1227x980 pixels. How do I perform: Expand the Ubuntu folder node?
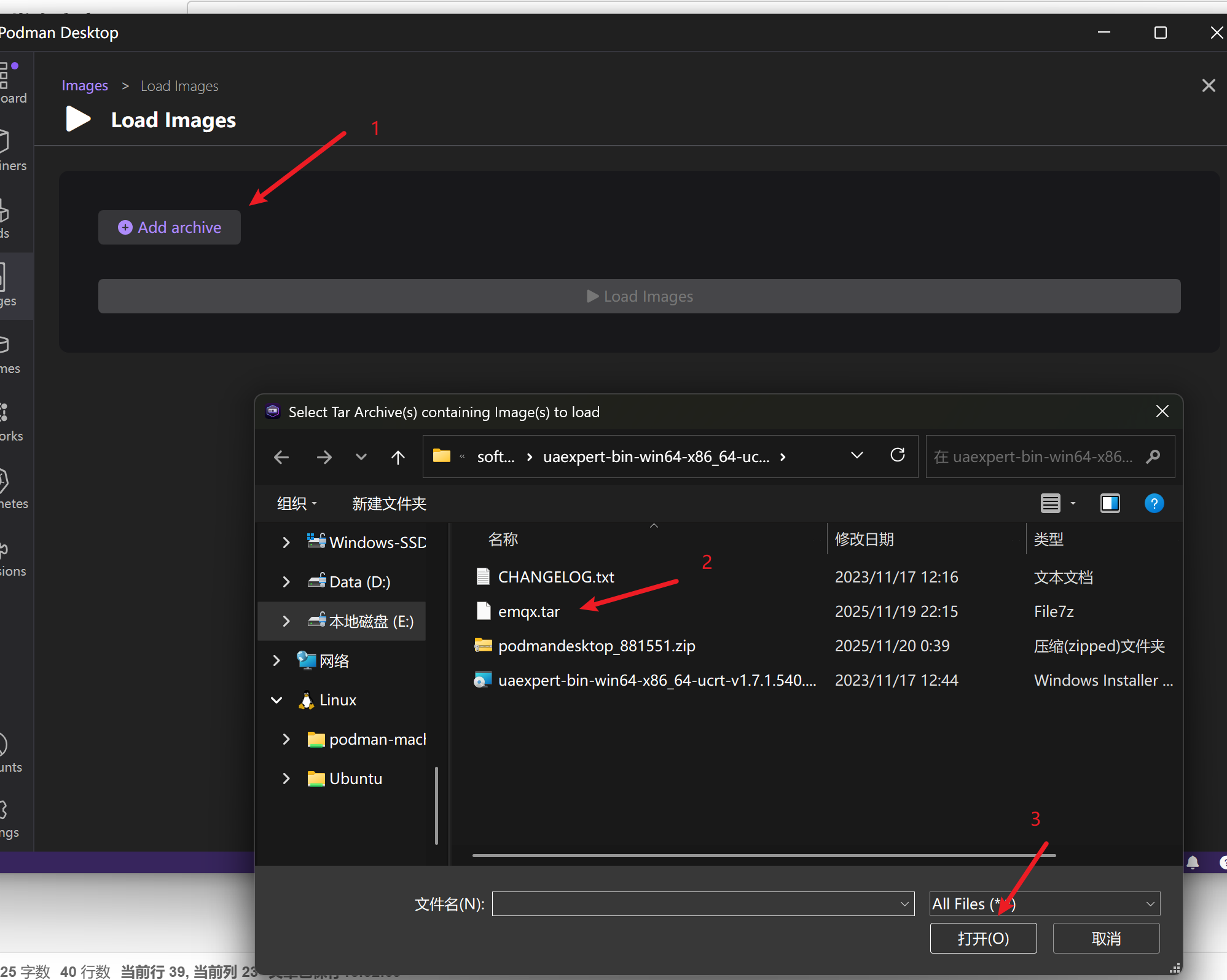[x=286, y=778]
